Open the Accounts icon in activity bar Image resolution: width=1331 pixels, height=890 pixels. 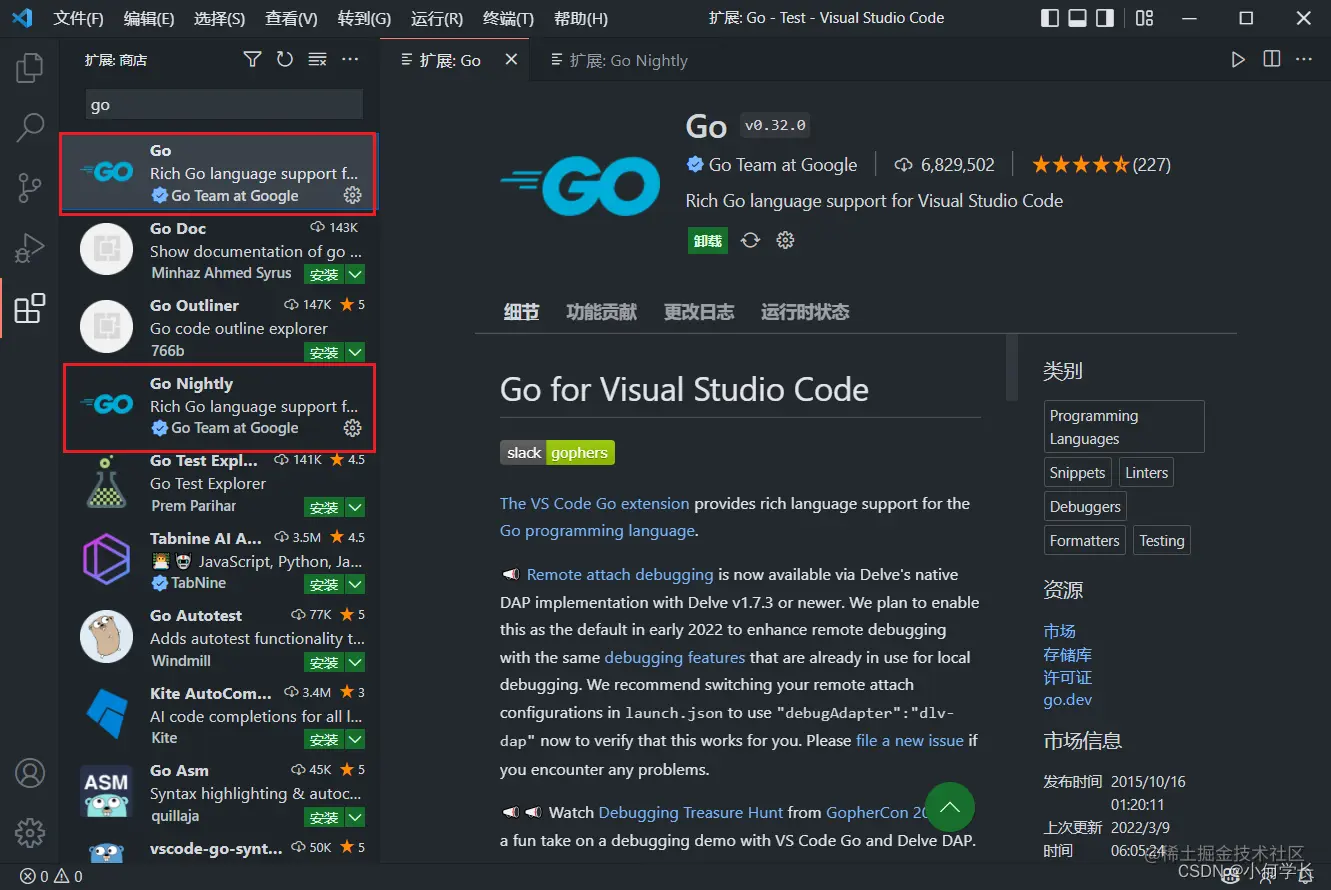[30, 773]
